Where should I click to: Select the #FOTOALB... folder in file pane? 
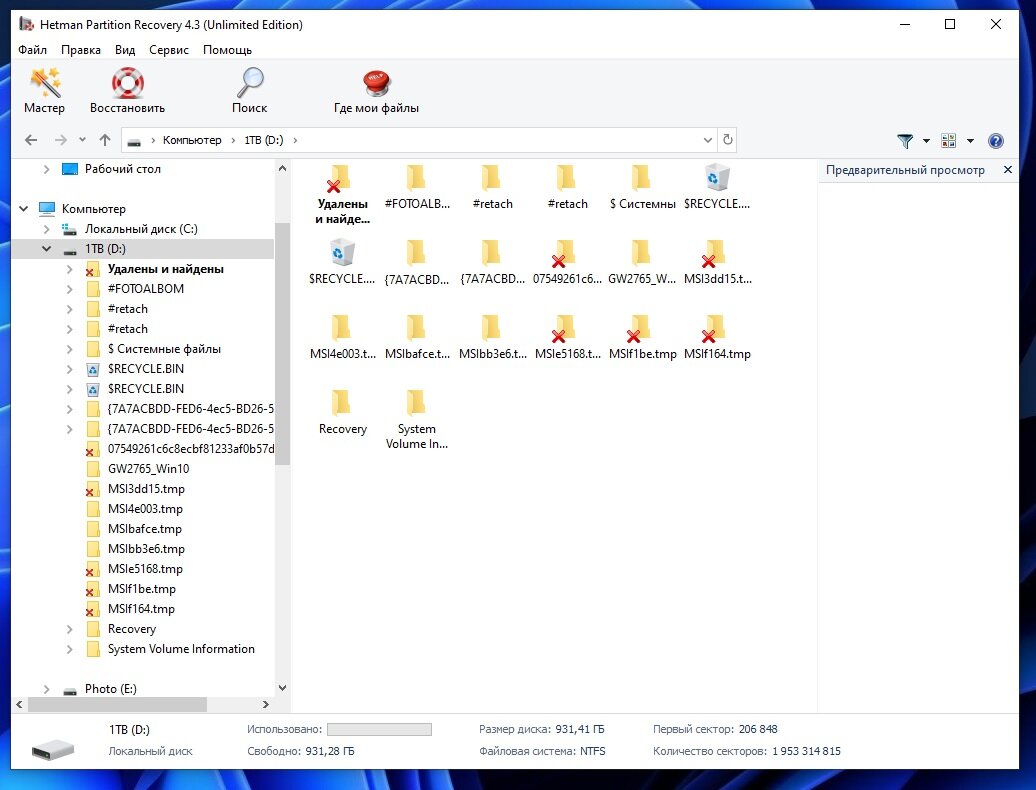(417, 187)
